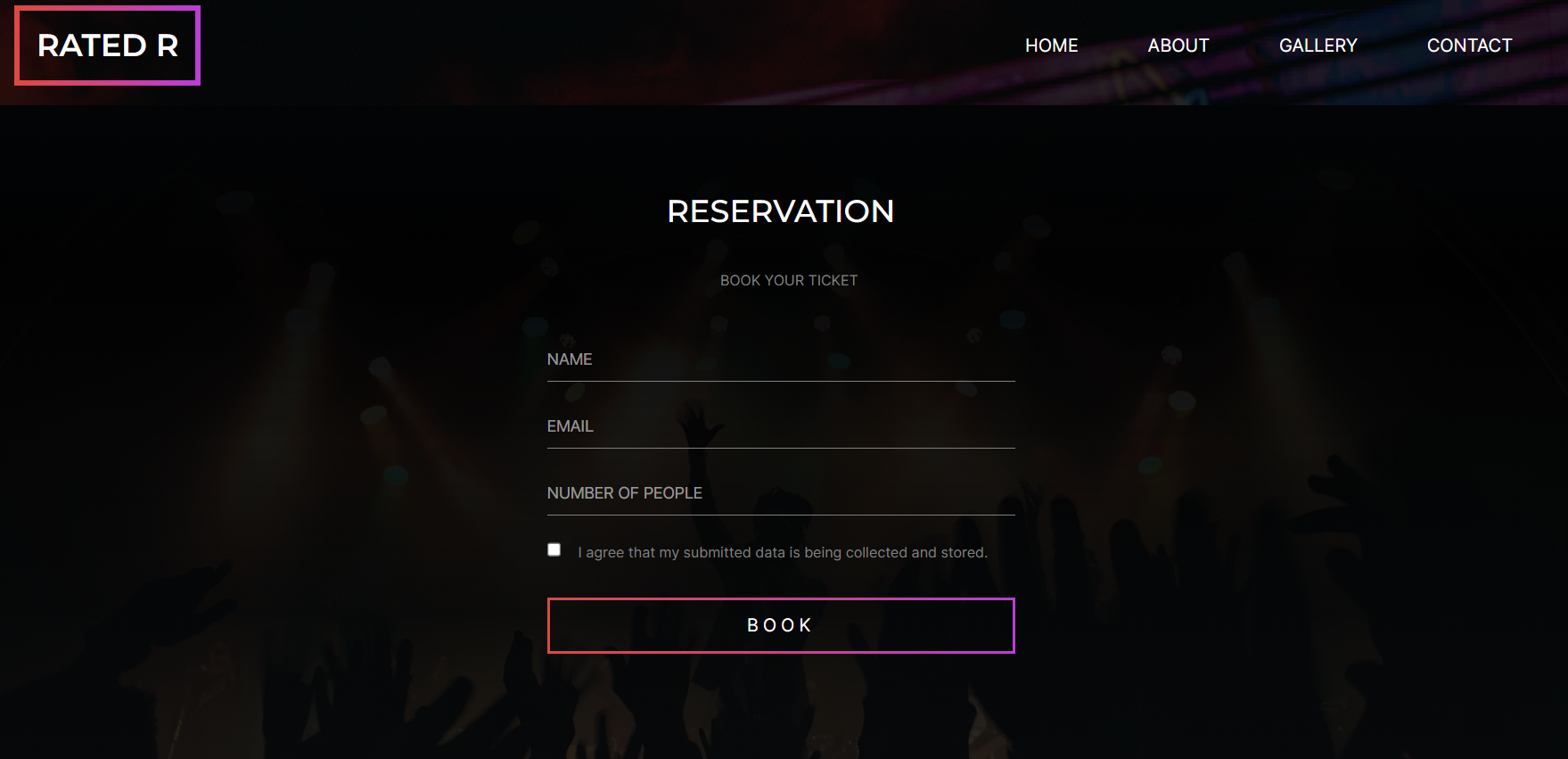1568x759 pixels.
Task: Click the NUMBER OF PEOPLE label
Action: coord(624,492)
